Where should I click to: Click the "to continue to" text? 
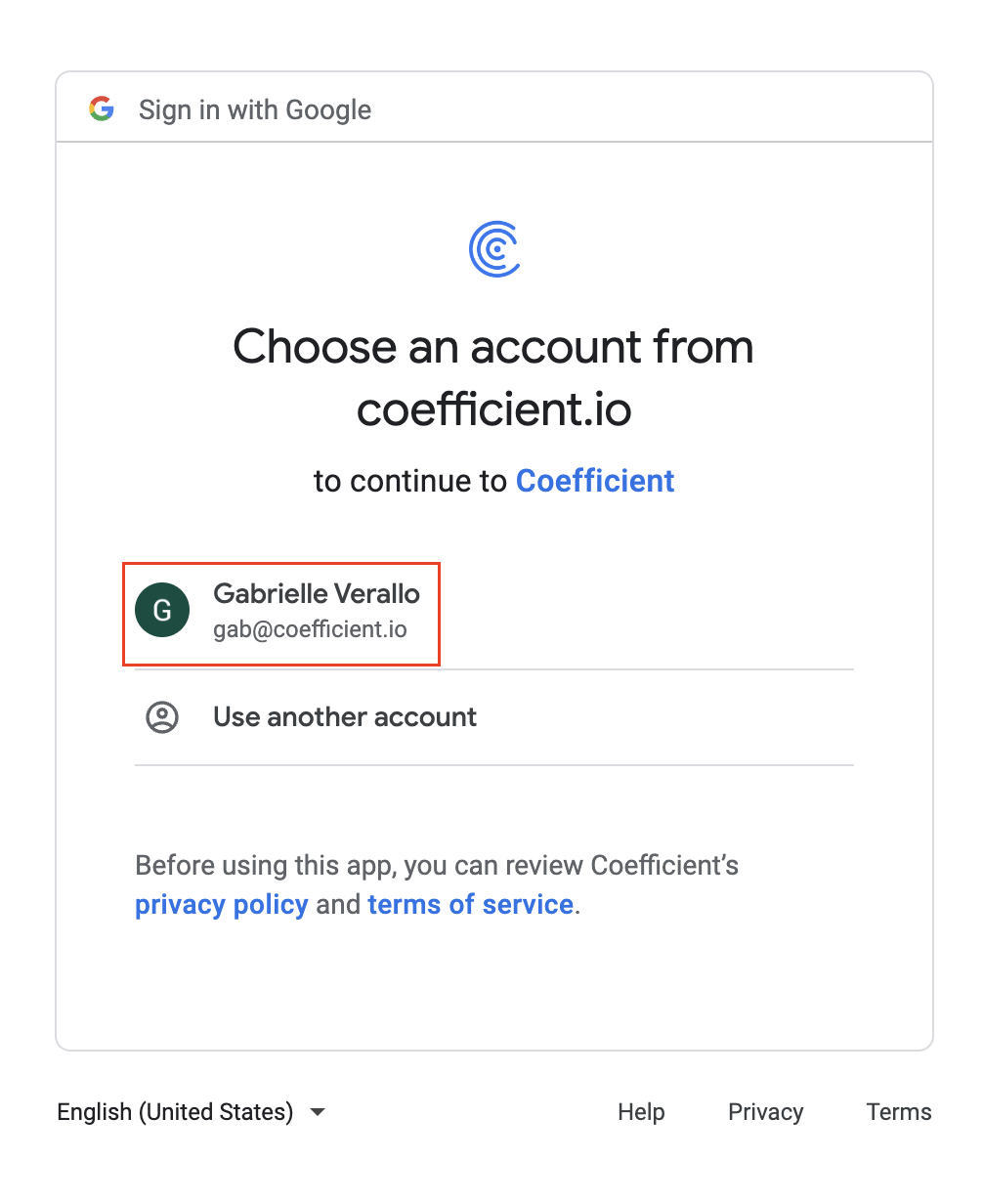tap(410, 481)
